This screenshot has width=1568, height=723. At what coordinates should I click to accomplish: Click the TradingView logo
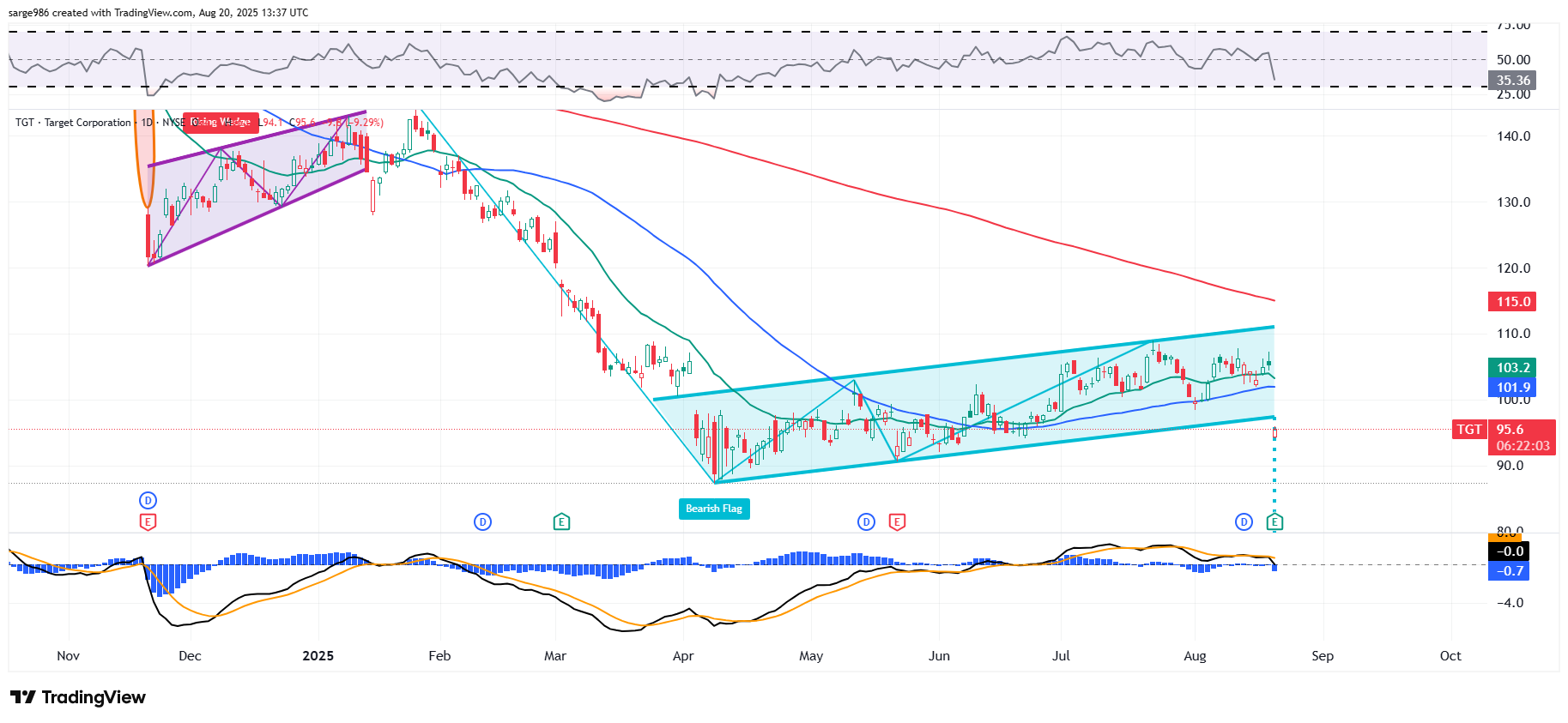78,697
